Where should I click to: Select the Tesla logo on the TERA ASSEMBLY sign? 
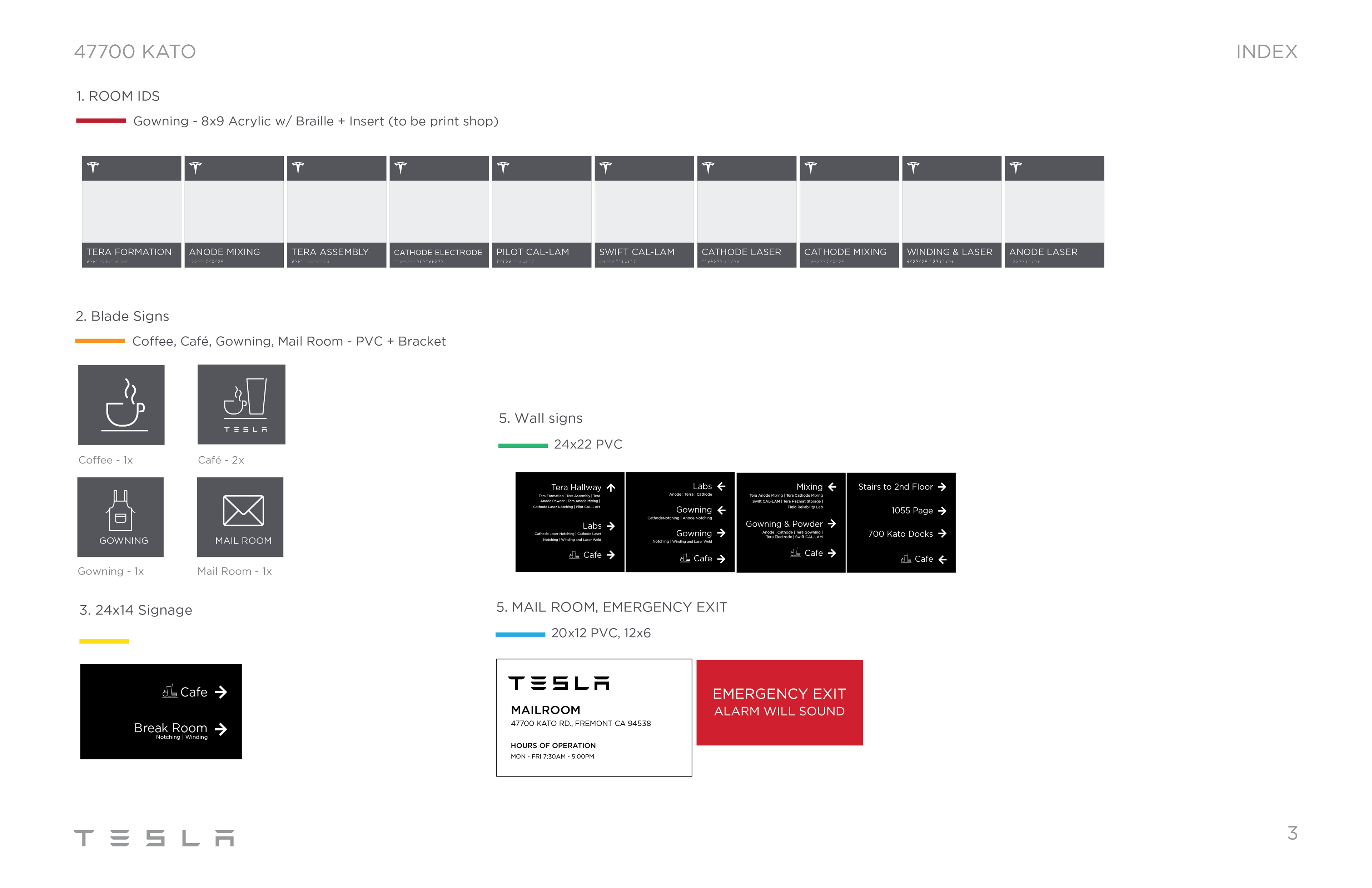pos(298,168)
